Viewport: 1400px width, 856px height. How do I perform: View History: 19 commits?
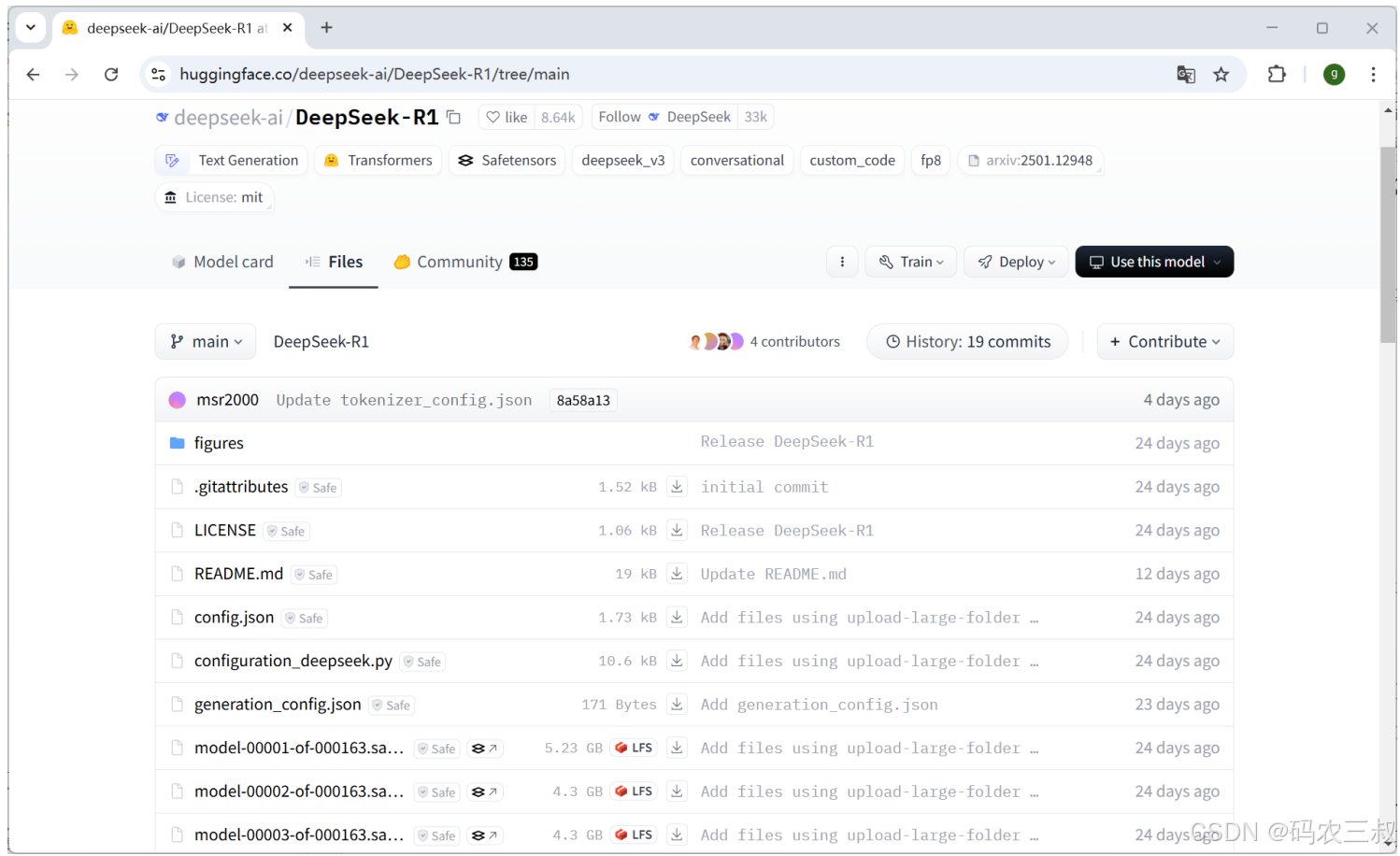point(967,341)
